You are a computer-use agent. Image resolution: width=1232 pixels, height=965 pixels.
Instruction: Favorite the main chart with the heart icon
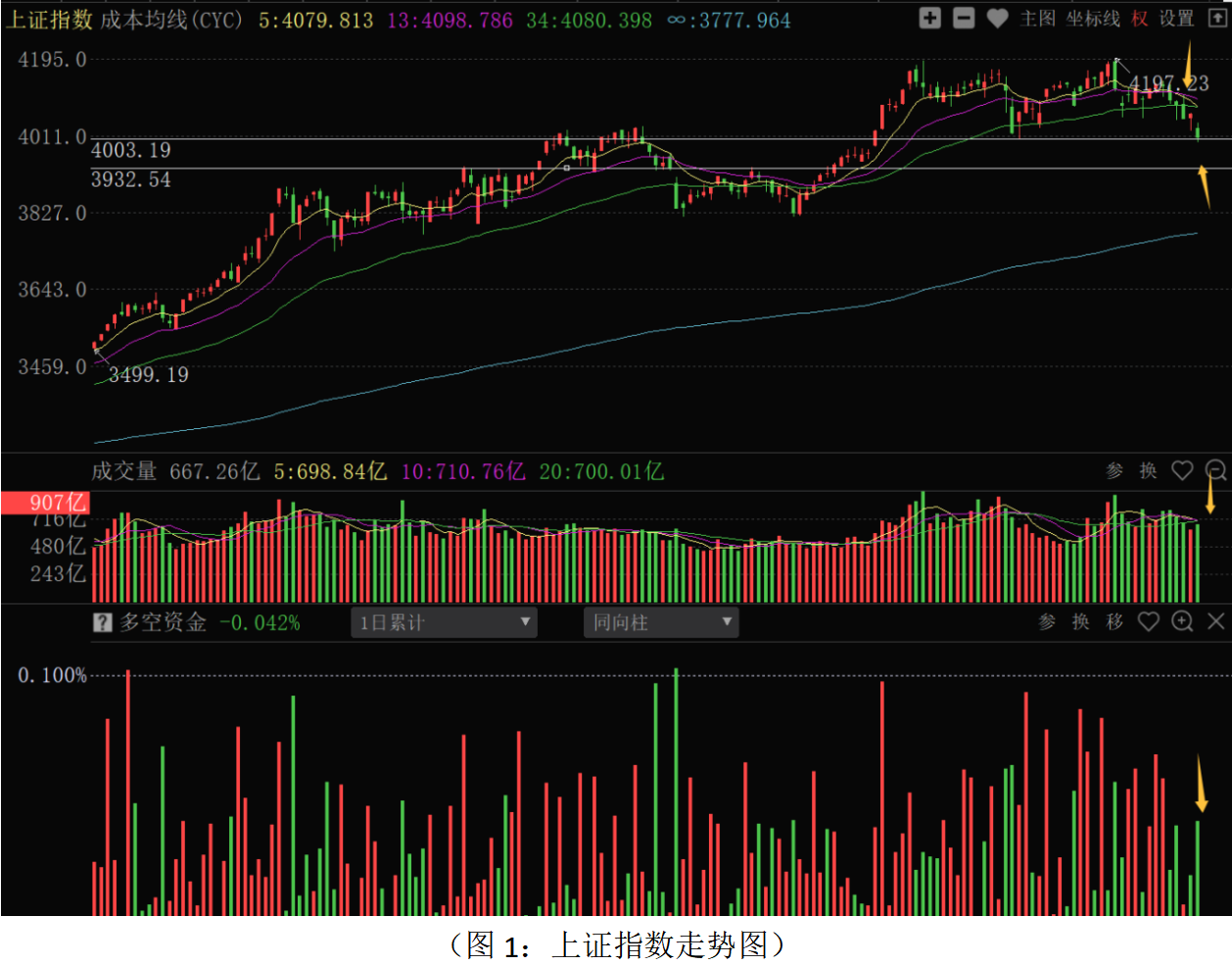997,19
